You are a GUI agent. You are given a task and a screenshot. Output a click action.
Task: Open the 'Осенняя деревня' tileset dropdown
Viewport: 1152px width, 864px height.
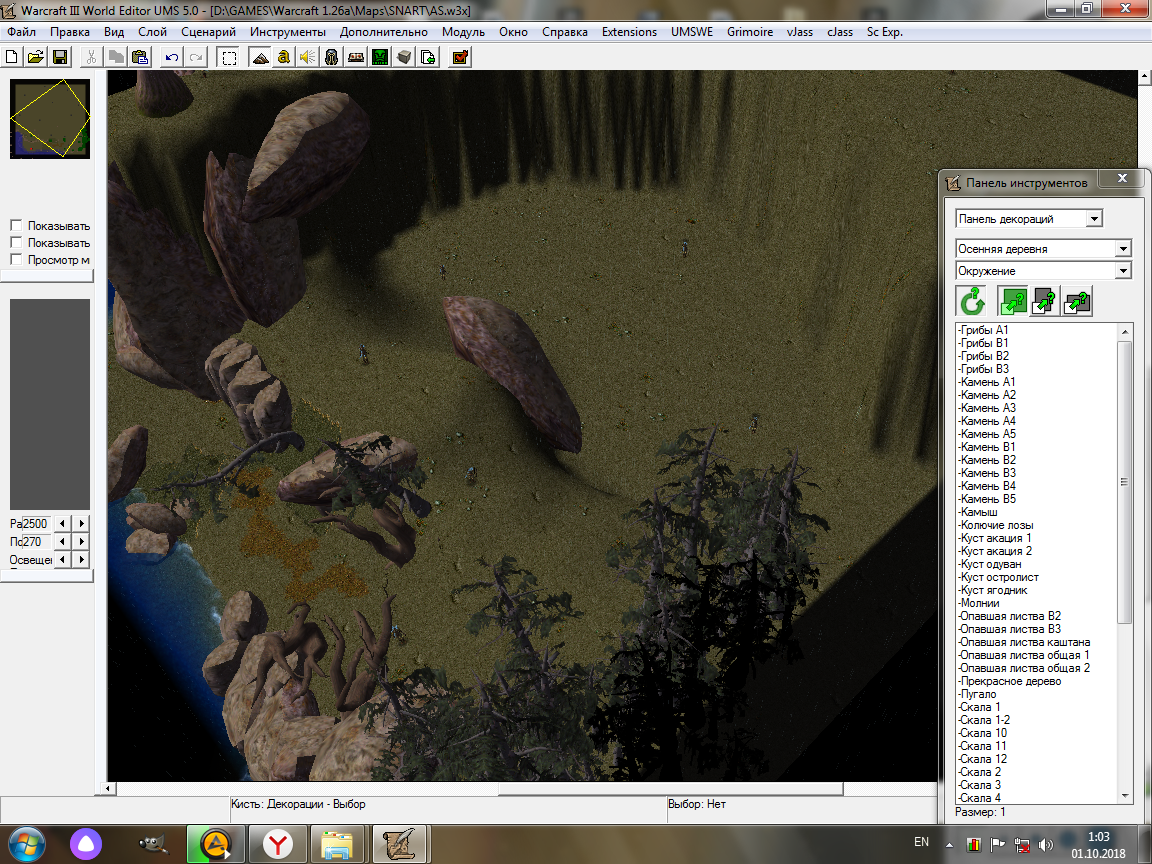(x=1123, y=249)
